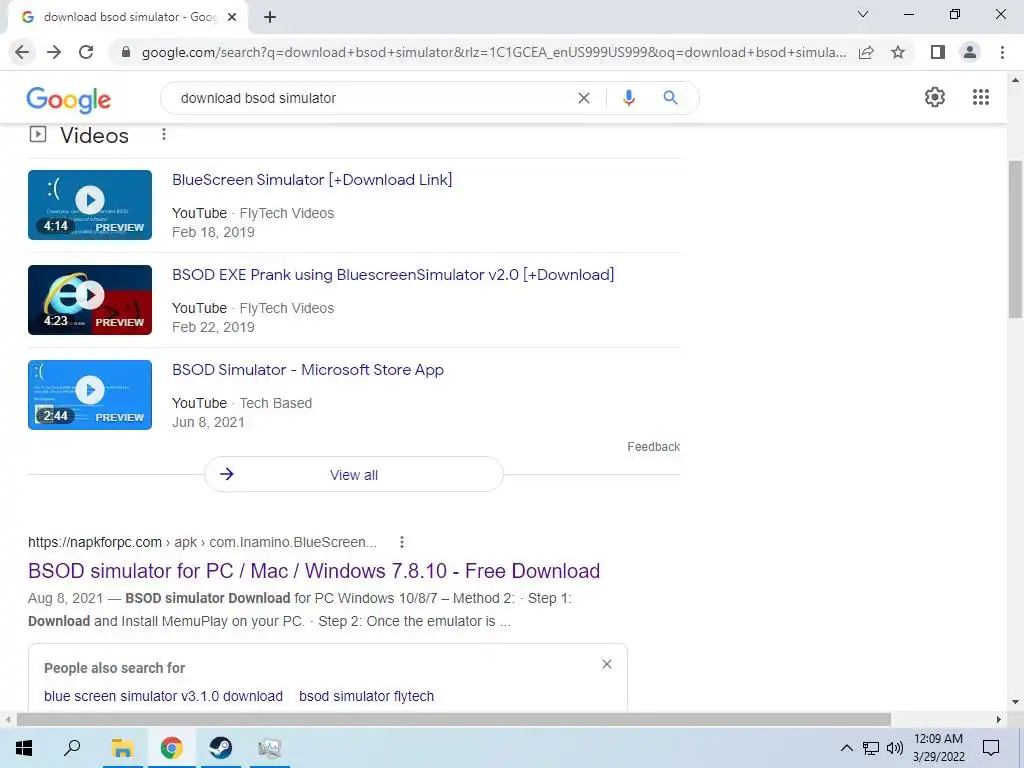1024x768 pixels.
Task: Reload the current page
Action: (86, 52)
